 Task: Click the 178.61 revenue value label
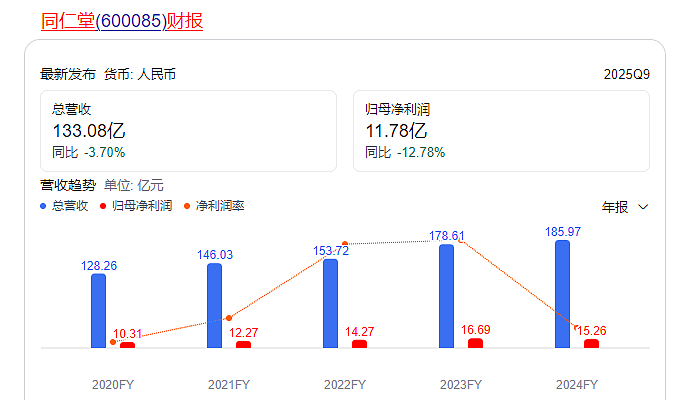(447, 236)
